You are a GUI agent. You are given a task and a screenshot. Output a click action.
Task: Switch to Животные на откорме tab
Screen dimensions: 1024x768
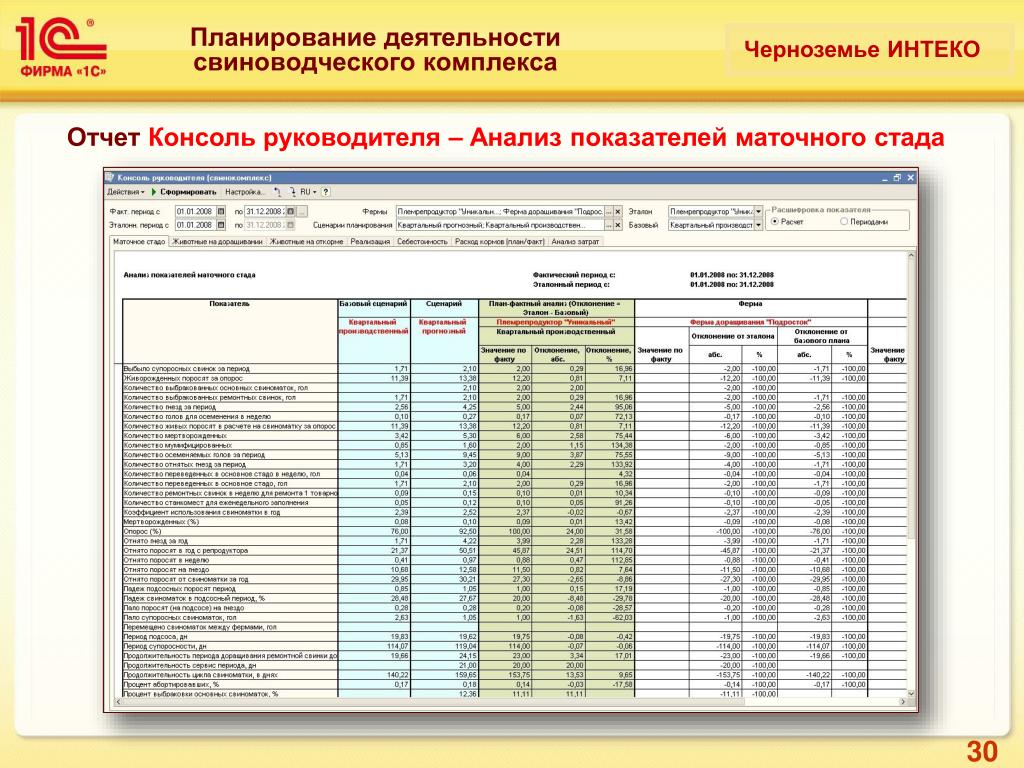click(x=306, y=242)
